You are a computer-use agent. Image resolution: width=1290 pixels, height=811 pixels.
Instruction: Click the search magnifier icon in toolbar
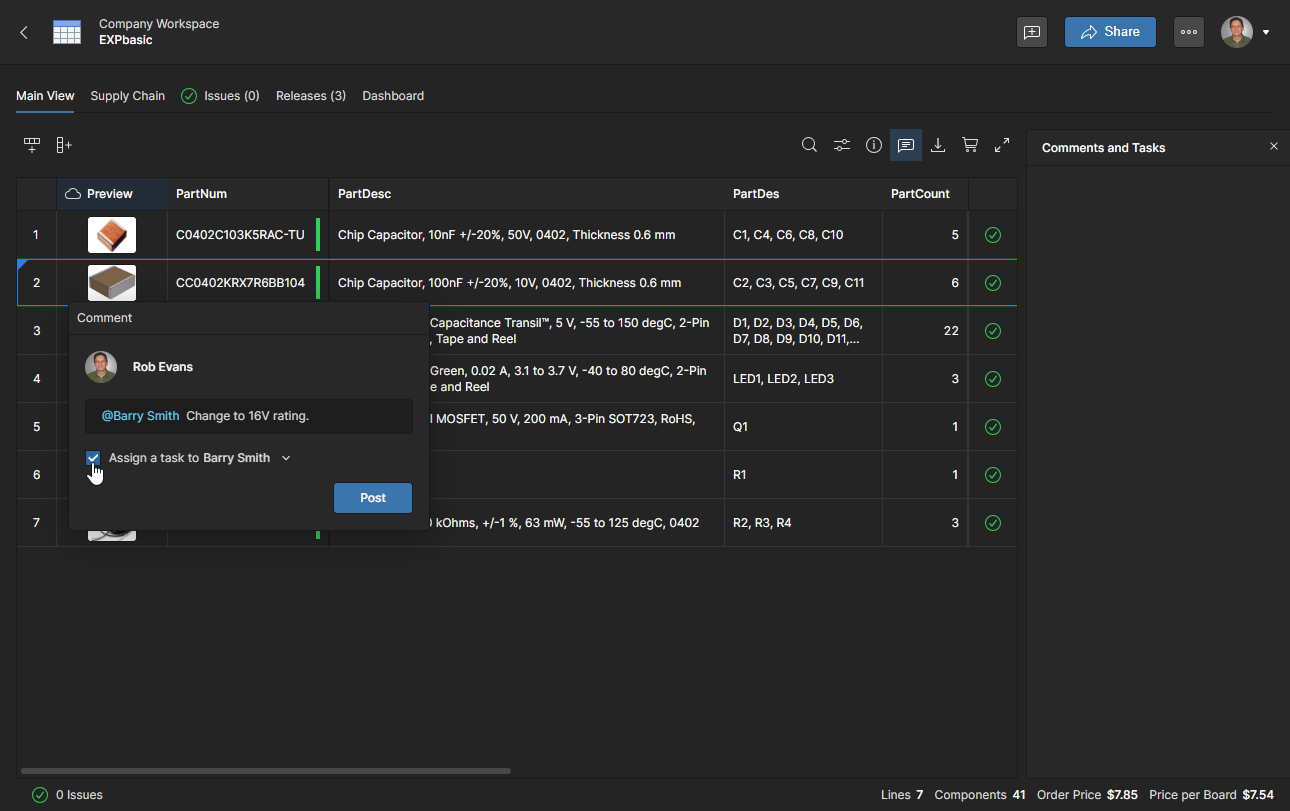[809, 145]
